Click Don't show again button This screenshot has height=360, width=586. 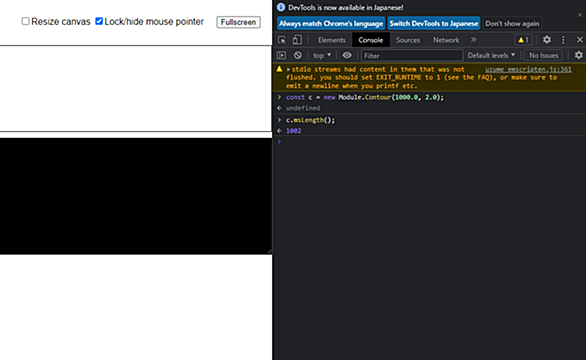coord(512,24)
